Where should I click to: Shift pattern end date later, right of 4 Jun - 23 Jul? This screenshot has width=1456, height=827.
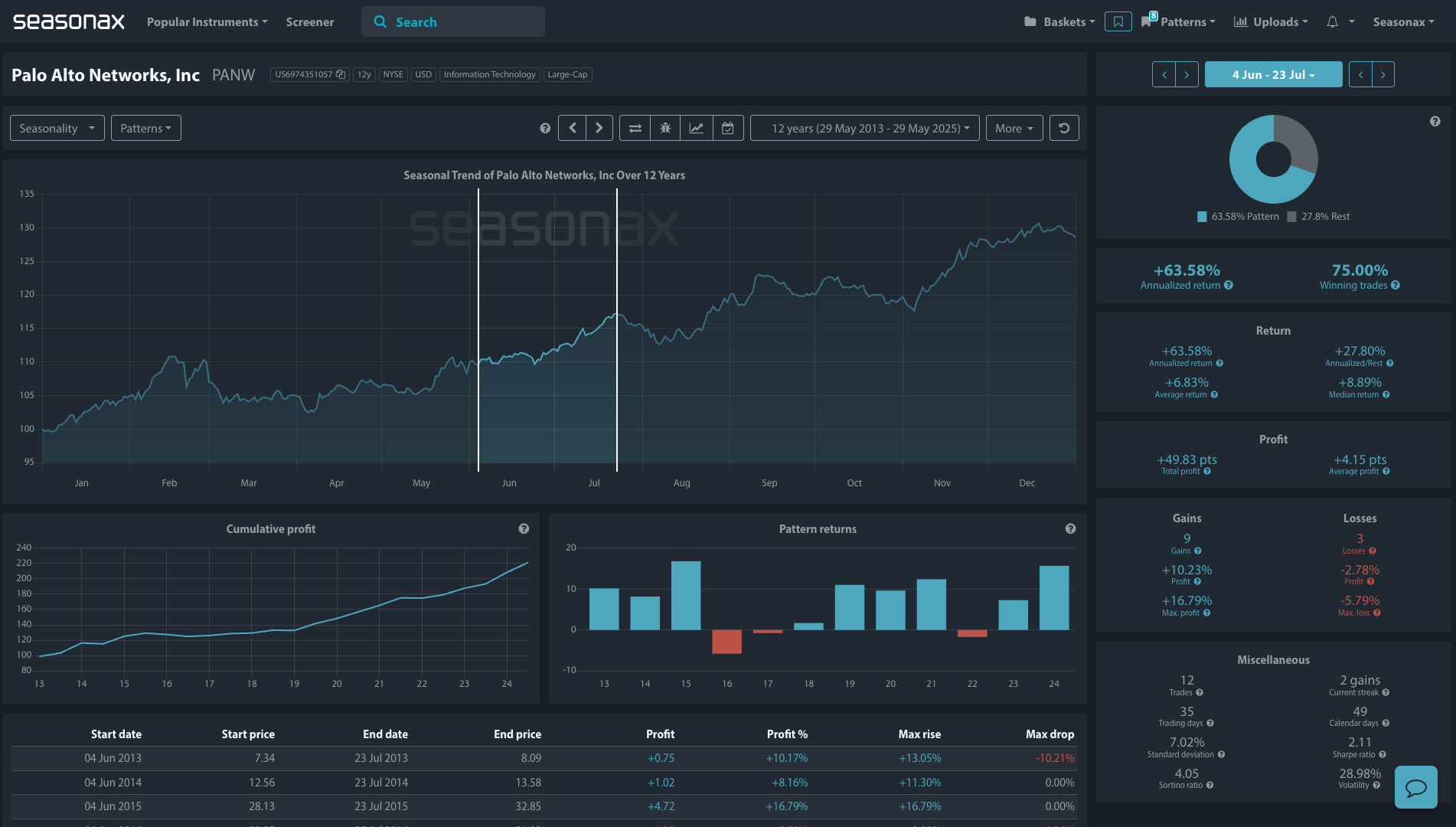[x=1383, y=74]
